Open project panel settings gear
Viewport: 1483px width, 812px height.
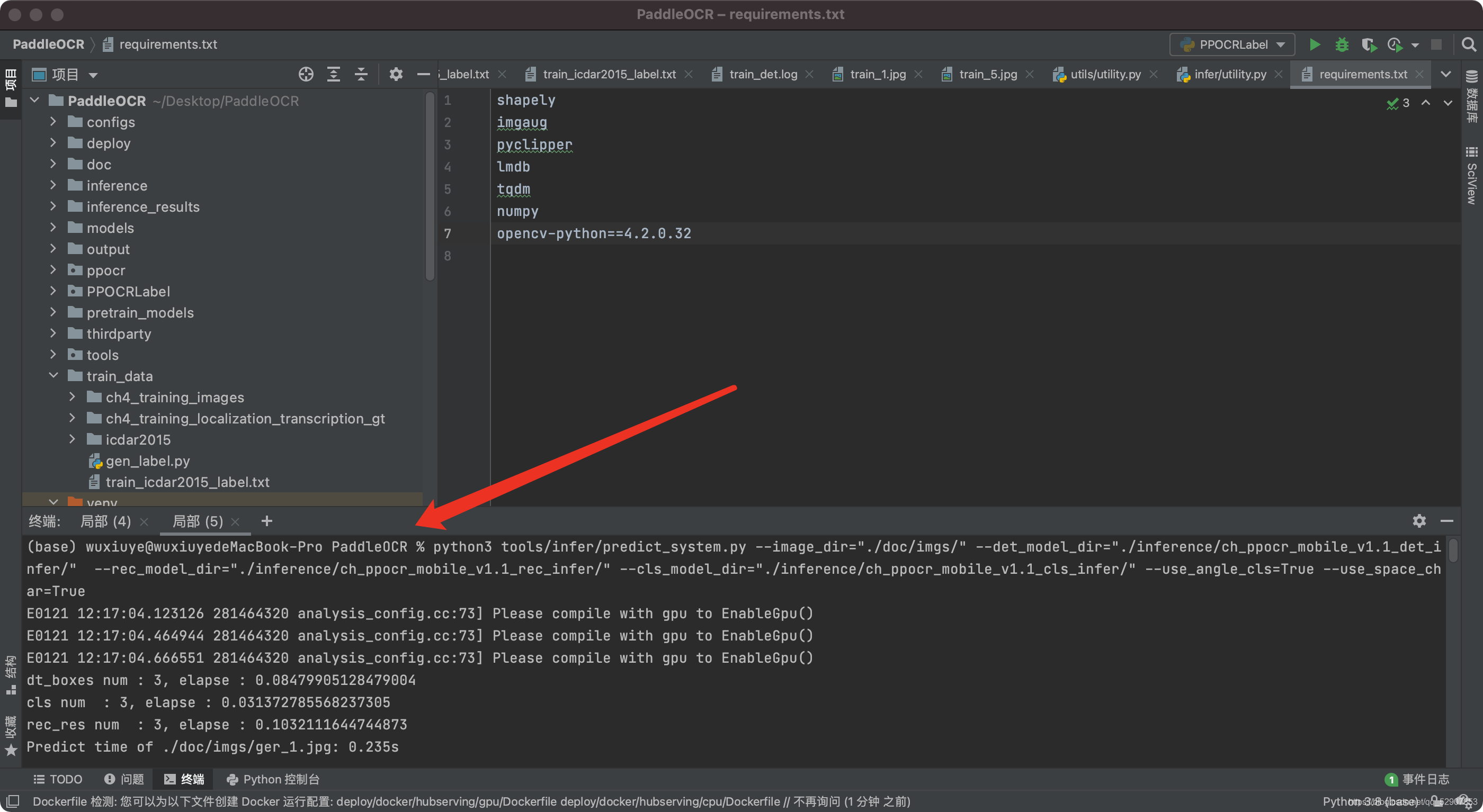pyautogui.click(x=396, y=74)
